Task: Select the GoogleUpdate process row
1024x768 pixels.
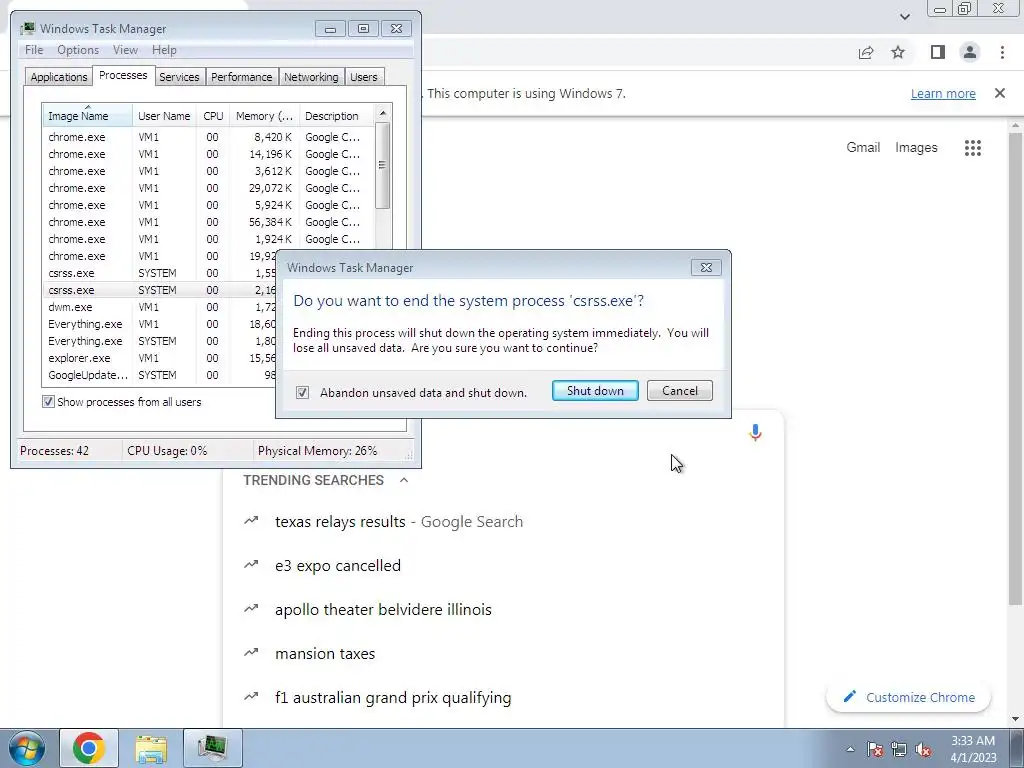Action: (159, 375)
